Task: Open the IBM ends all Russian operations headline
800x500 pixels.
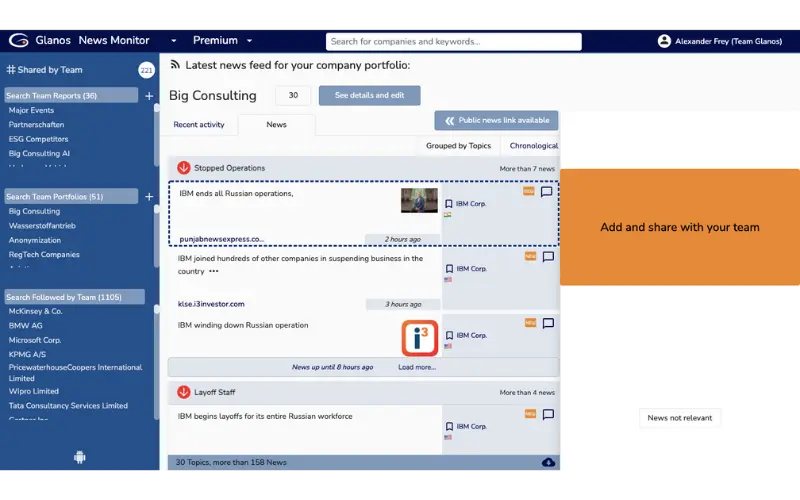Action: [x=236, y=193]
